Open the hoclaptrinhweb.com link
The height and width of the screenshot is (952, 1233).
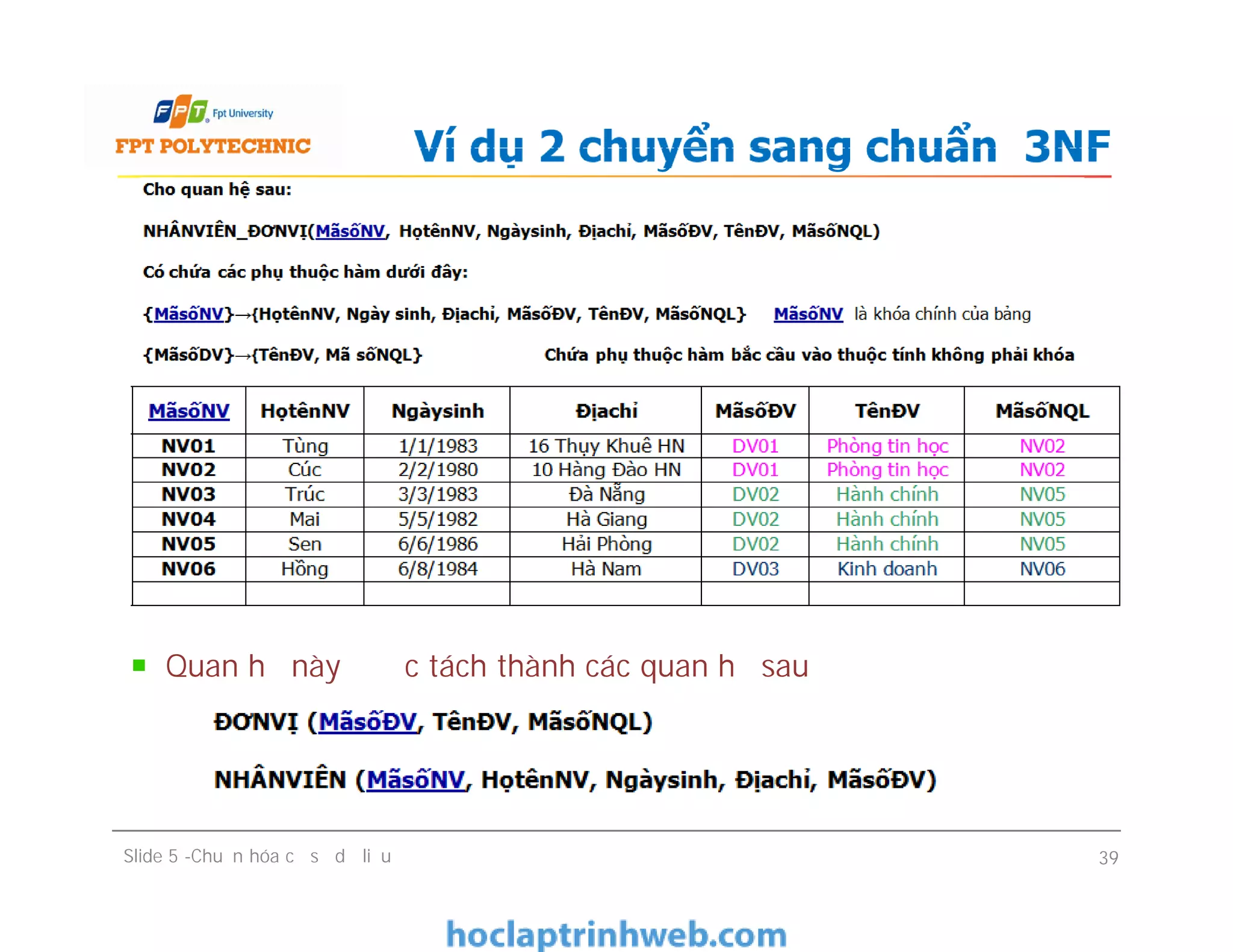pos(616,934)
